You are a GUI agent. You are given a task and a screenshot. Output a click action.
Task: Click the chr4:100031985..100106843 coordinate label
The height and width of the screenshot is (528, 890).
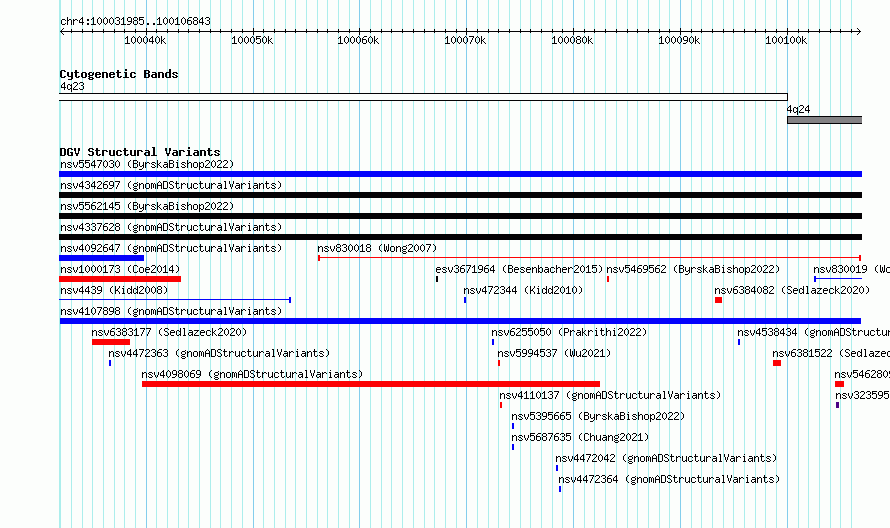point(135,21)
